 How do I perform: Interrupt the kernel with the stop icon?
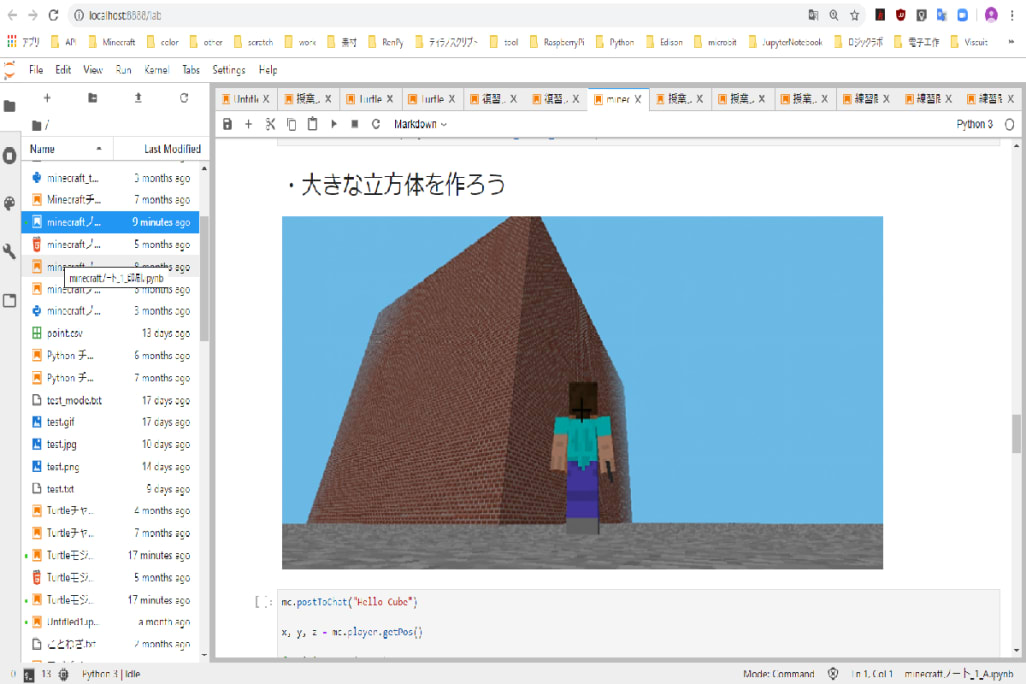click(354, 124)
